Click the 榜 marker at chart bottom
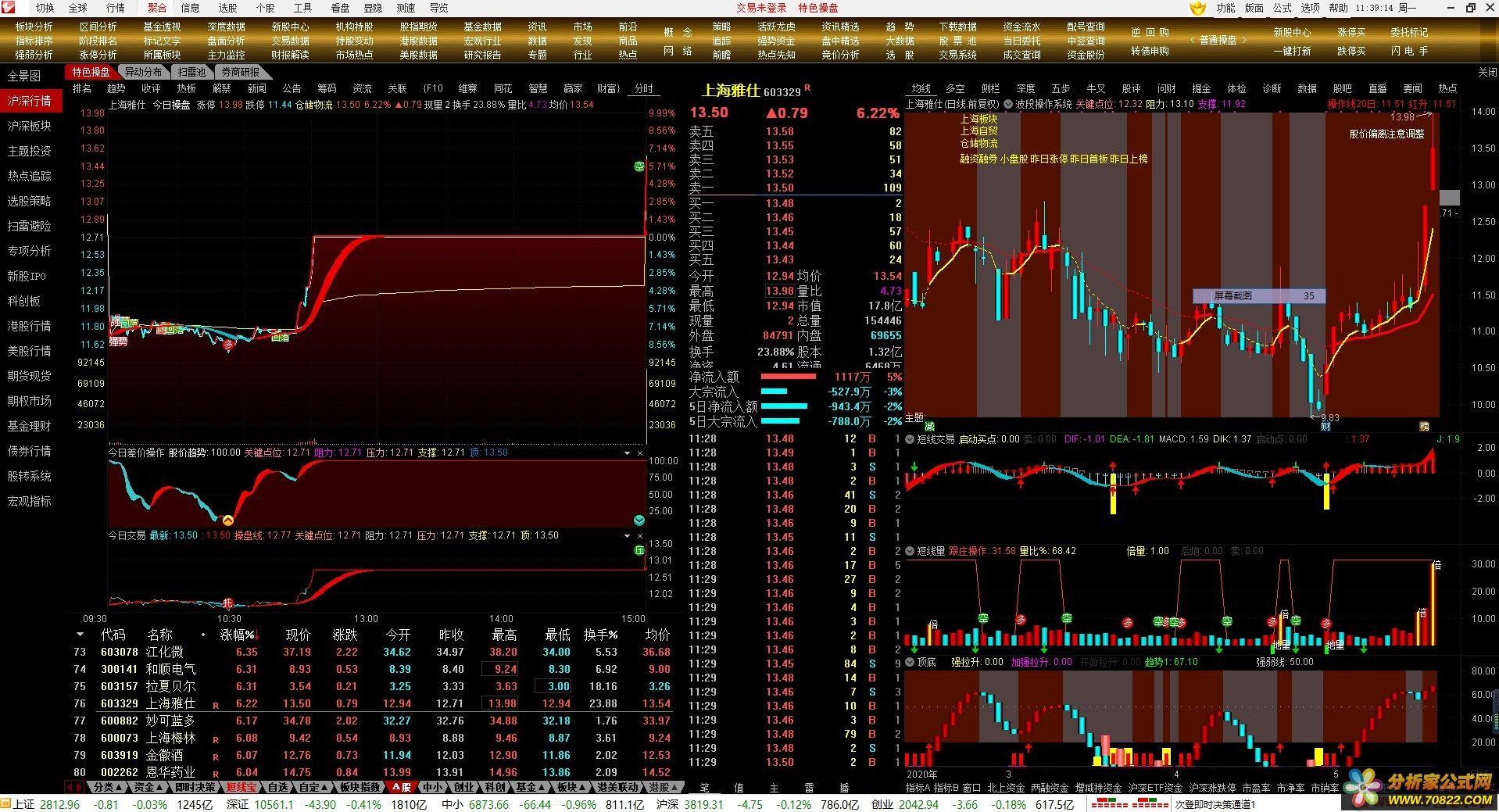The height and width of the screenshot is (812, 1499). pos(1425,427)
